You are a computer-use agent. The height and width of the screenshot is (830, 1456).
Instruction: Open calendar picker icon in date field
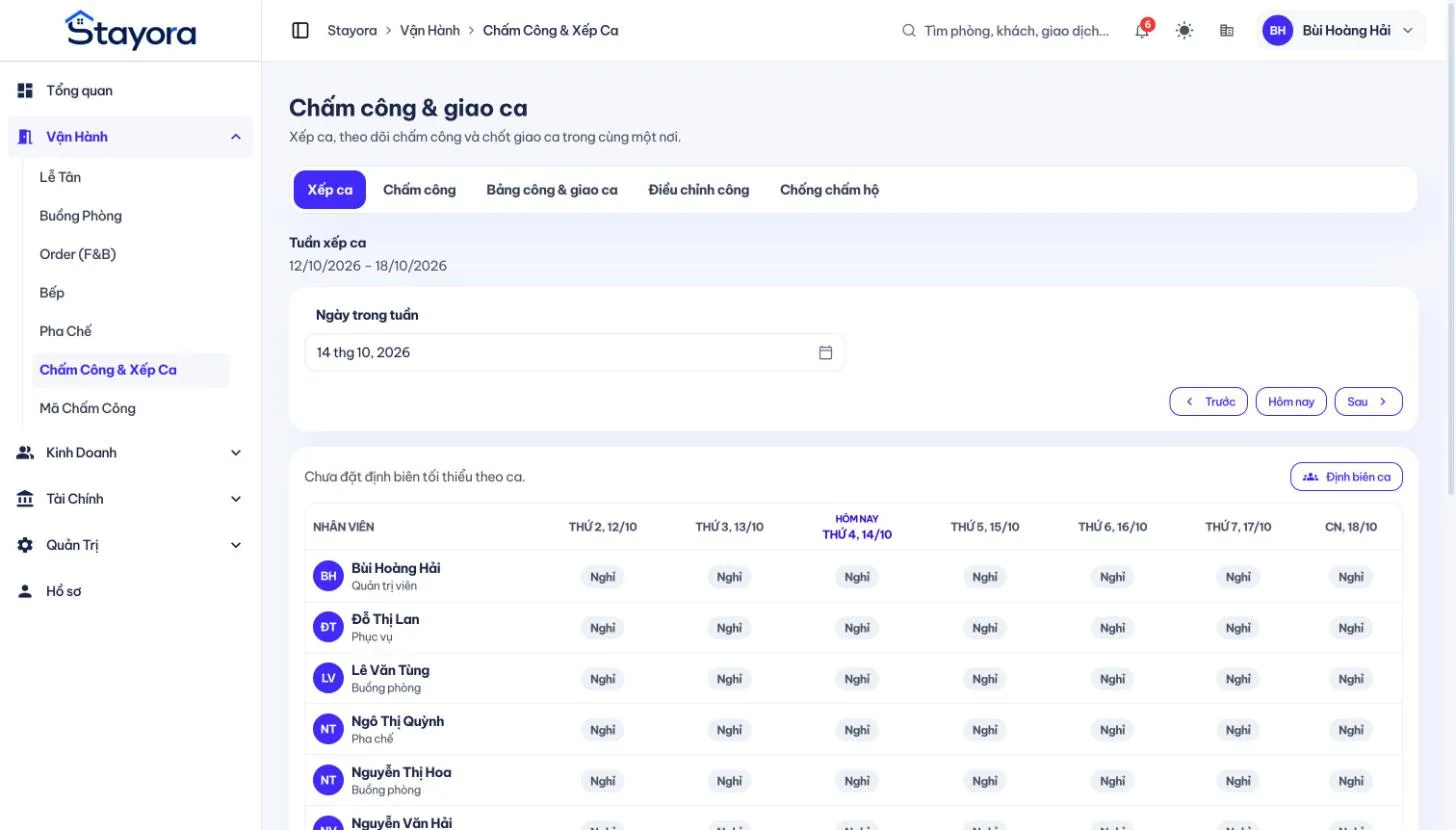click(826, 353)
